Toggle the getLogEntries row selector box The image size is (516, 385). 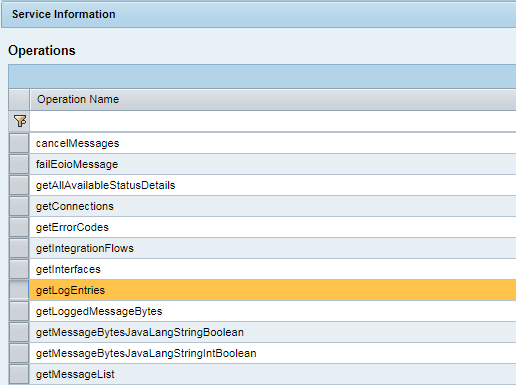click(19, 290)
